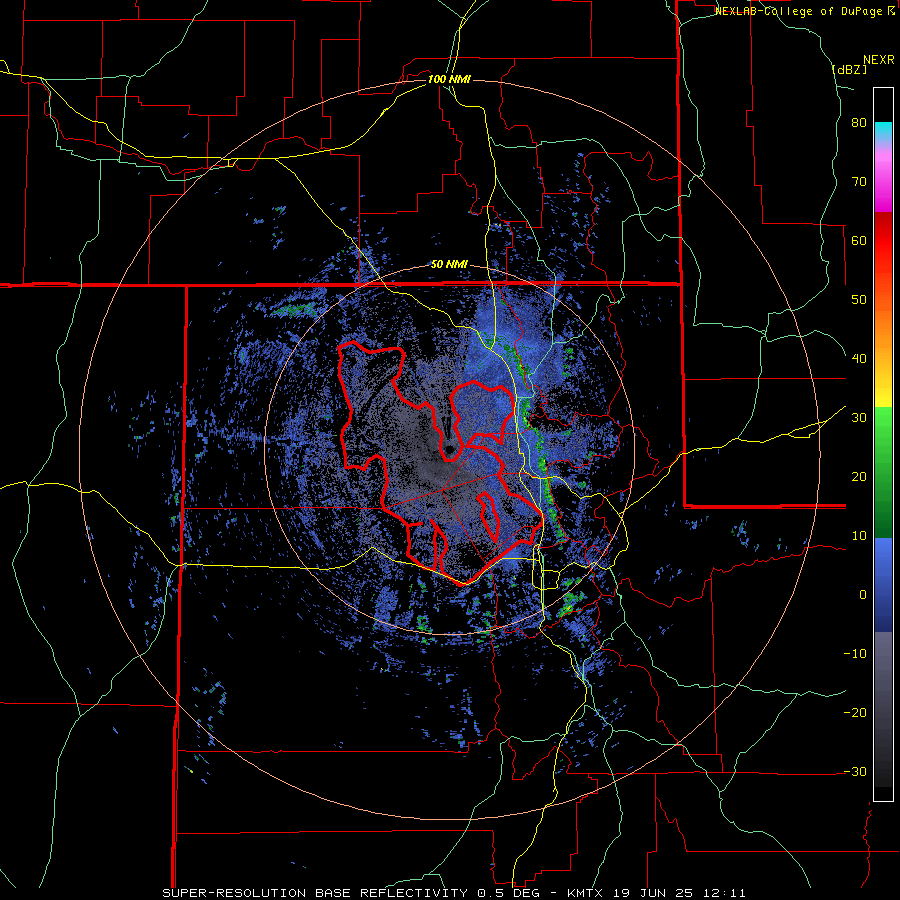
Task: Click the -20 value on the dBZ scale
Action: [x=855, y=712]
